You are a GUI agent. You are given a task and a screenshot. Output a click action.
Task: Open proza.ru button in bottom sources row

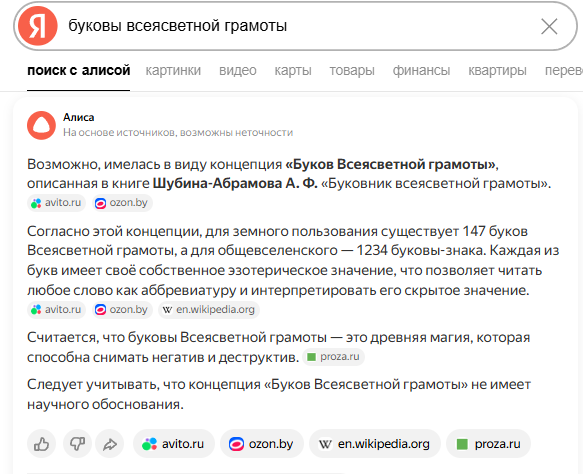click(x=489, y=444)
